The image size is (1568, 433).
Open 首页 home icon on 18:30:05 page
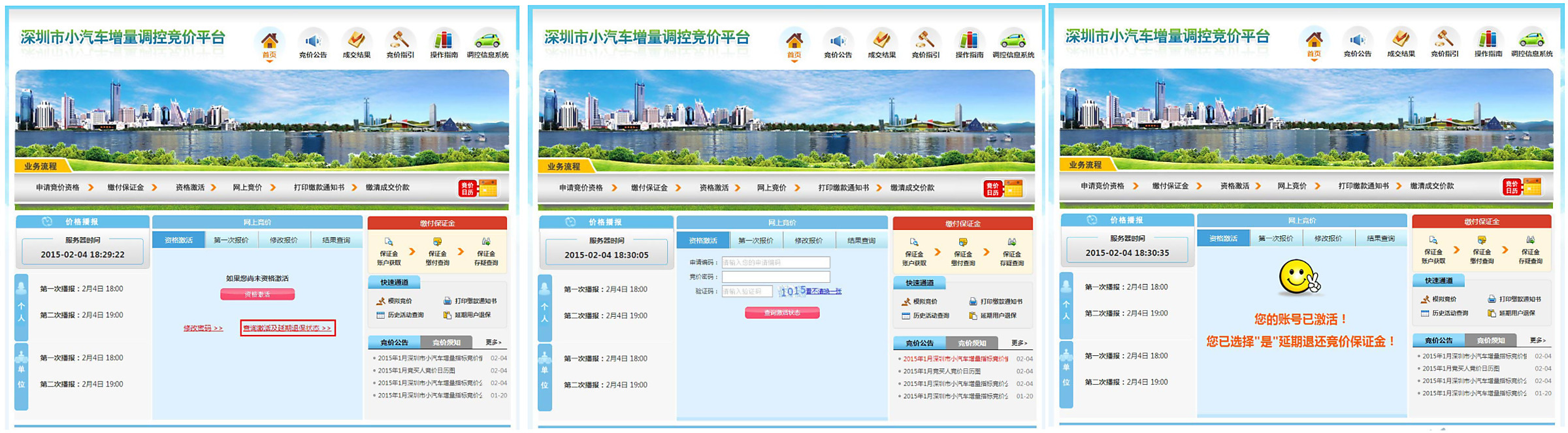click(794, 40)
